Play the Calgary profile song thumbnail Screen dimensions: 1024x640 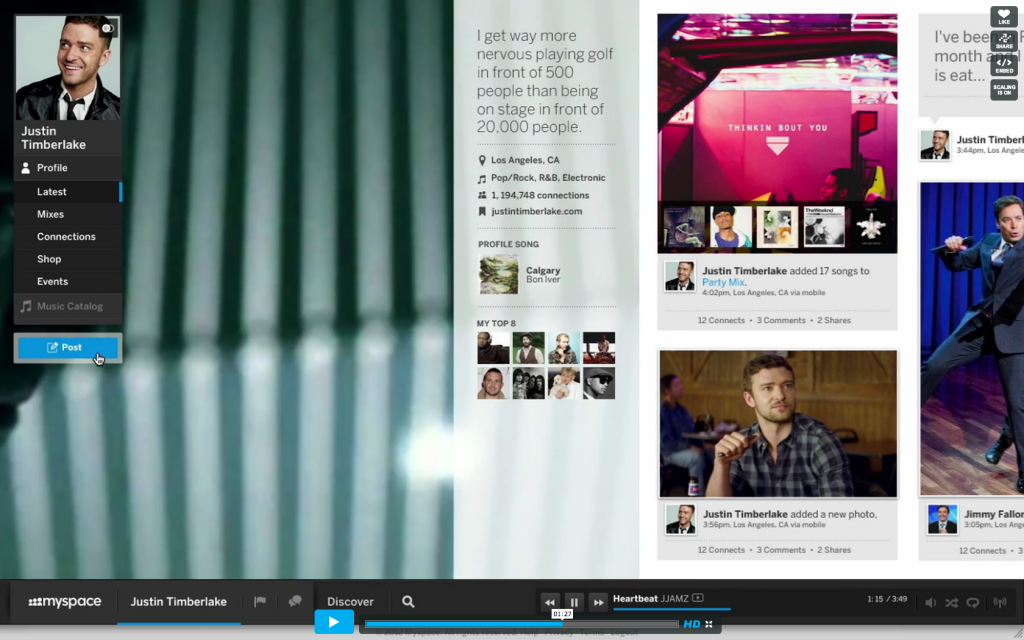click(499, 274)
